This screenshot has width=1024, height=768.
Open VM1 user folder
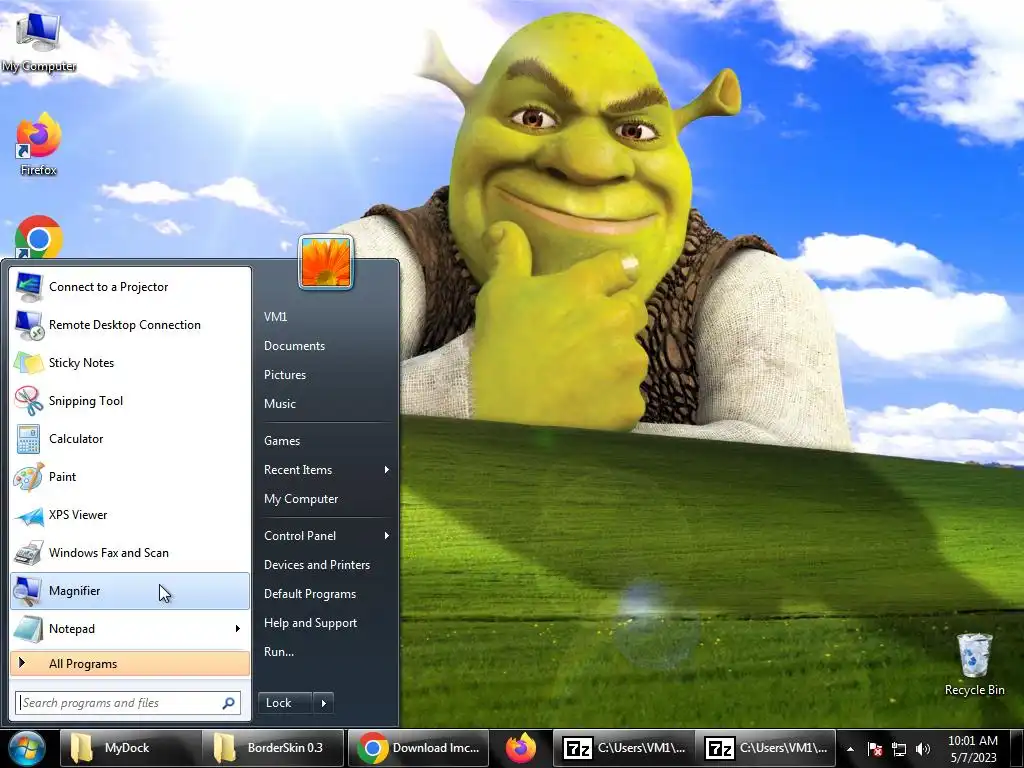(276, 317)
